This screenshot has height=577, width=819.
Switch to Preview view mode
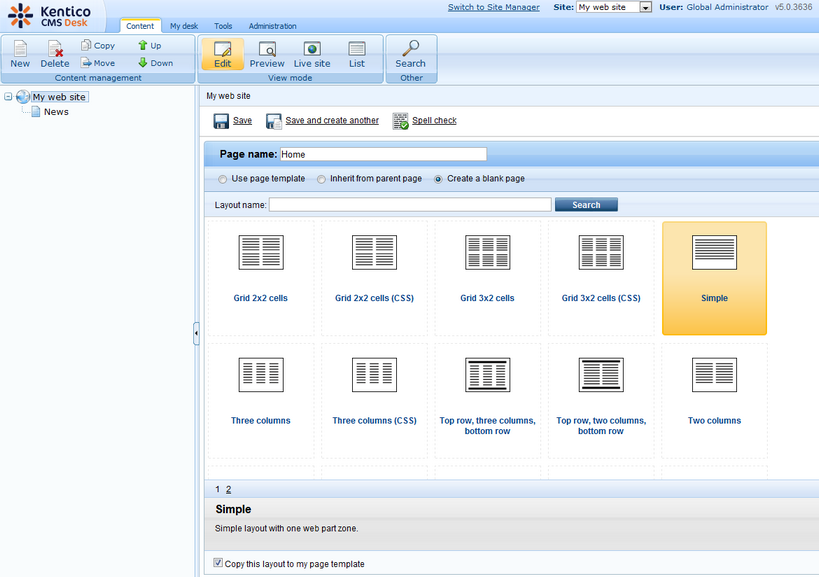click(x=267, y=53)
